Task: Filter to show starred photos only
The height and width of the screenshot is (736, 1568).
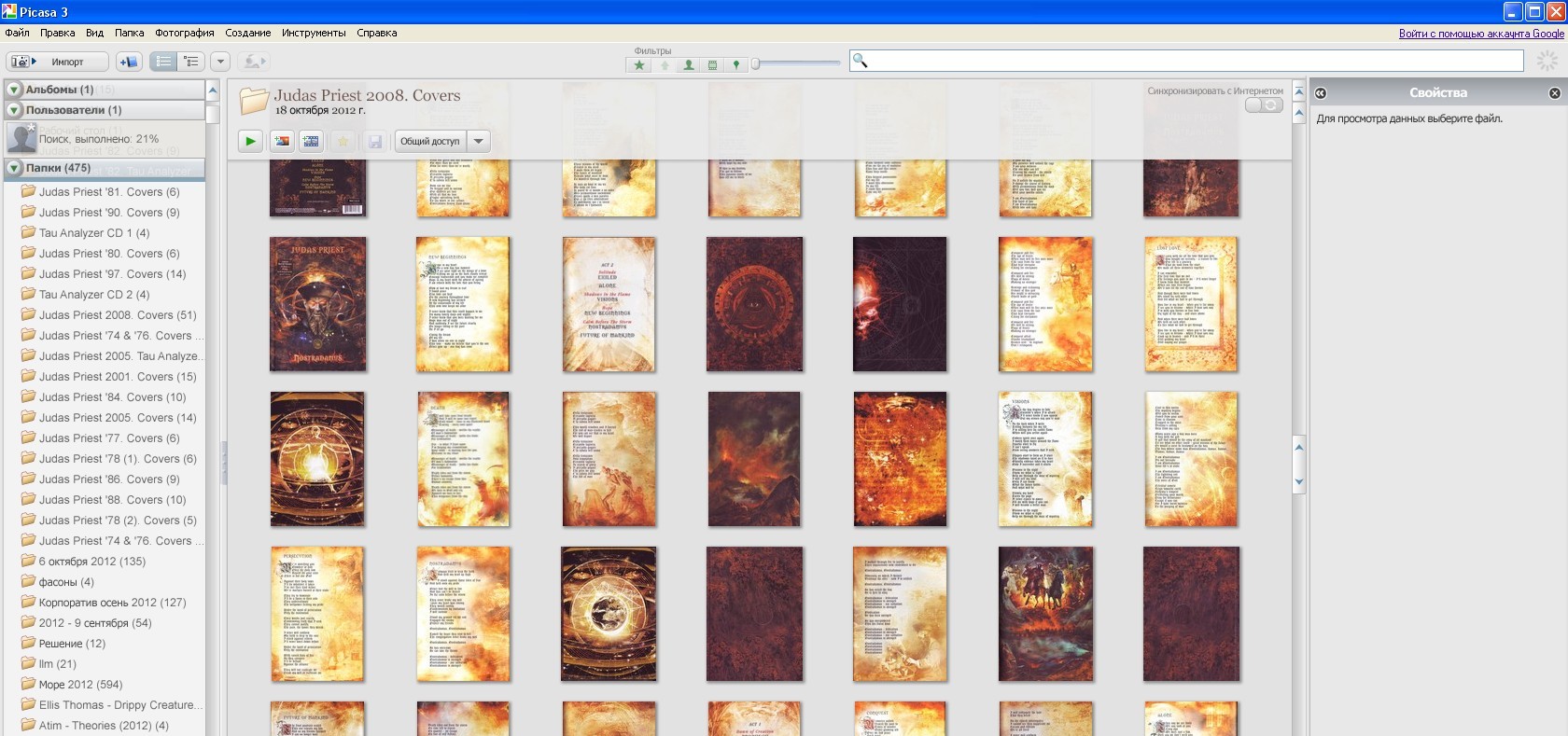Action: tap(639, 64)
